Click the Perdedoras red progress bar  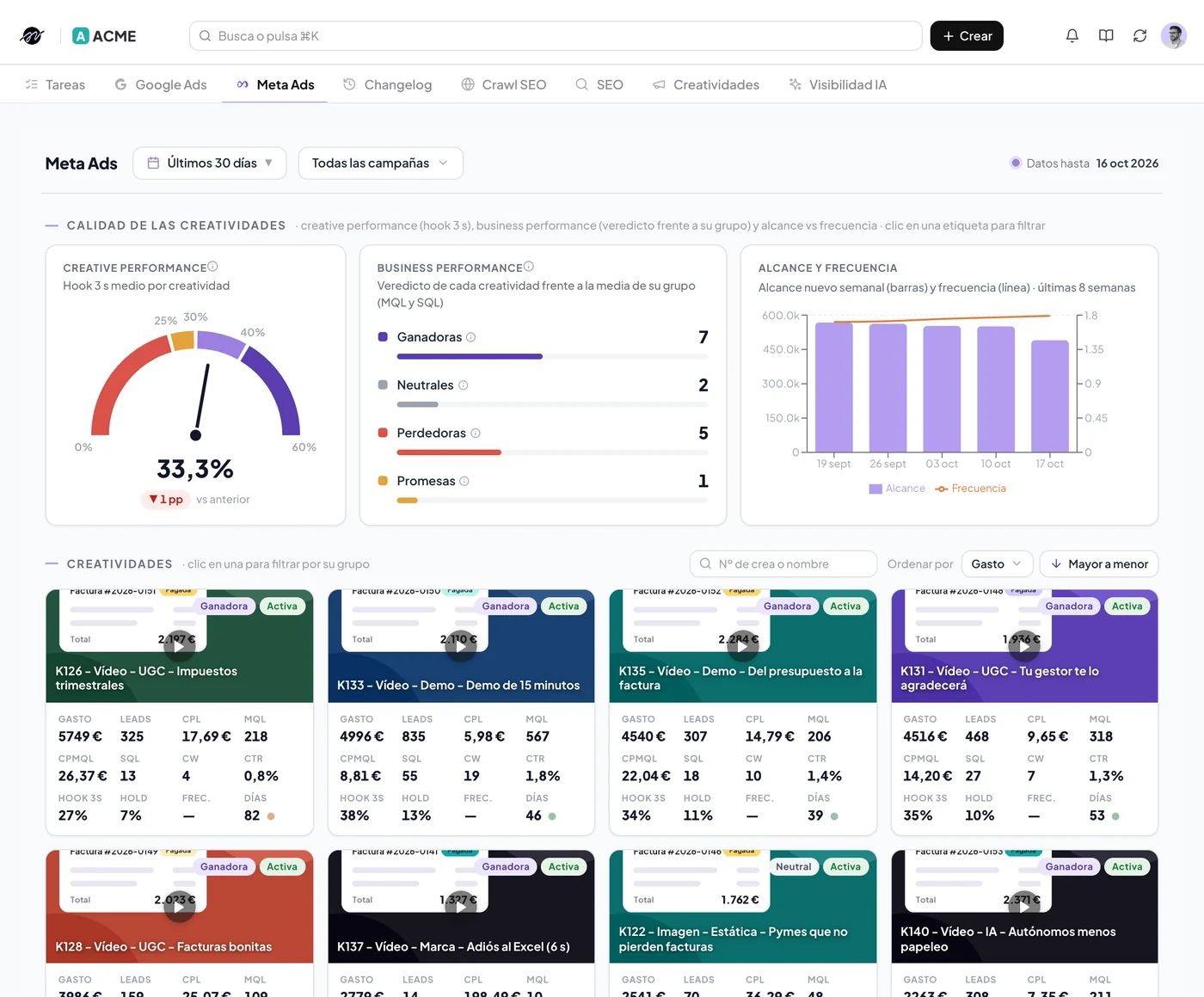pos(449,452)
